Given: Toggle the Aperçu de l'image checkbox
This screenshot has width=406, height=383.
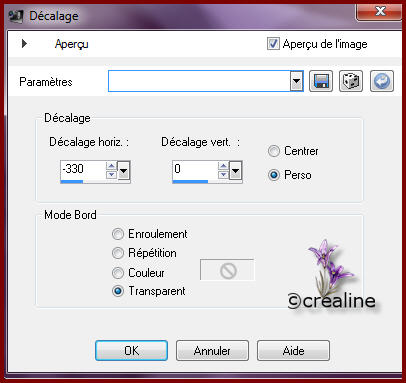Looking at the screenshot, I should pos(273,44).
